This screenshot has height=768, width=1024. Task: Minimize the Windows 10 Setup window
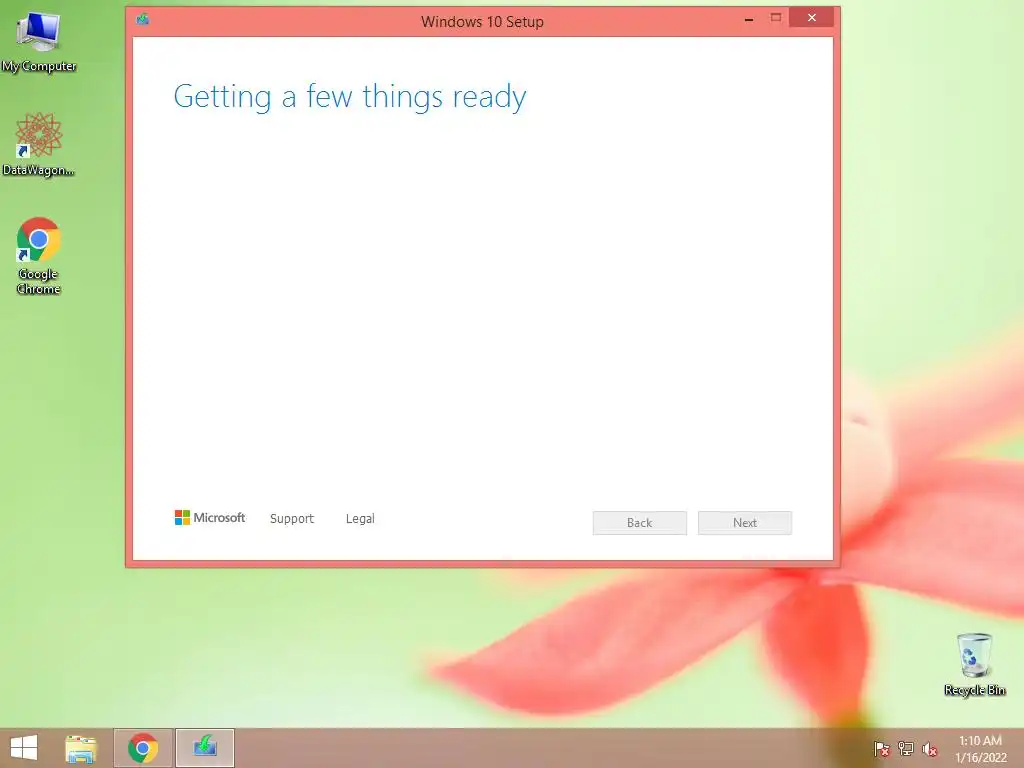coord(749,19)
